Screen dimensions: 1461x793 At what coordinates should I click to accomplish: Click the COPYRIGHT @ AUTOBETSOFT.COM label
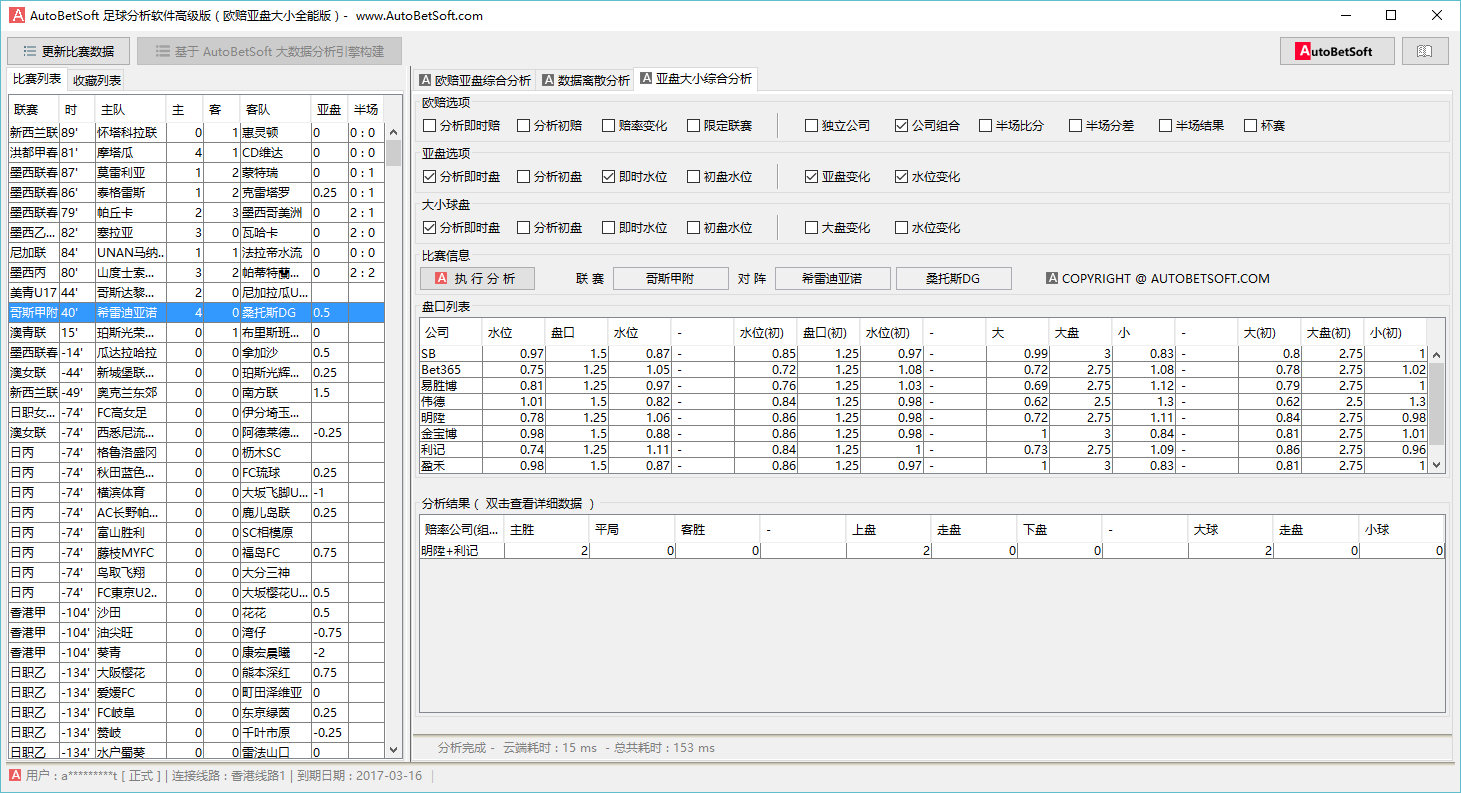pos(1158,279)
